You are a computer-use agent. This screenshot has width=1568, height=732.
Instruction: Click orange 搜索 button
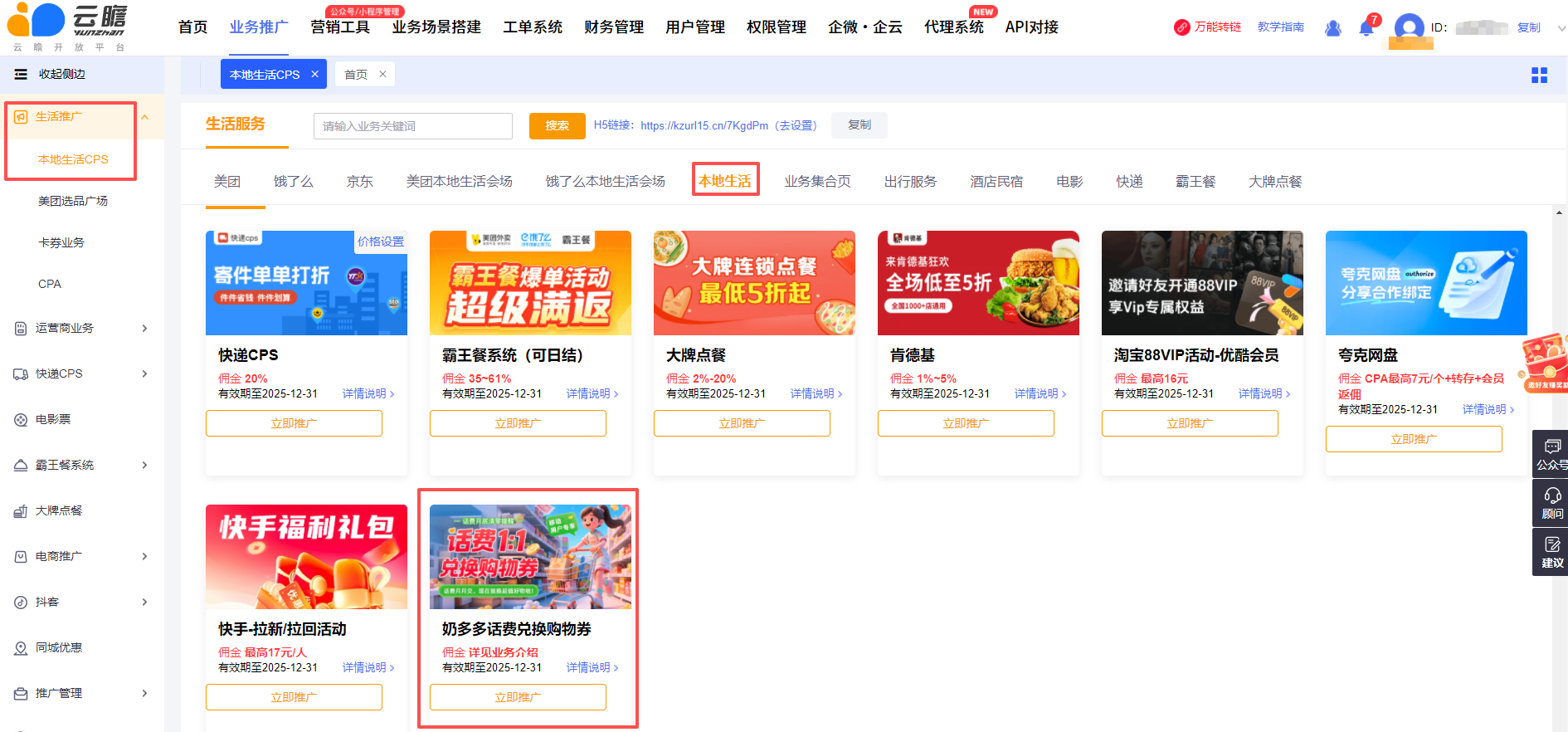point(558,126)
